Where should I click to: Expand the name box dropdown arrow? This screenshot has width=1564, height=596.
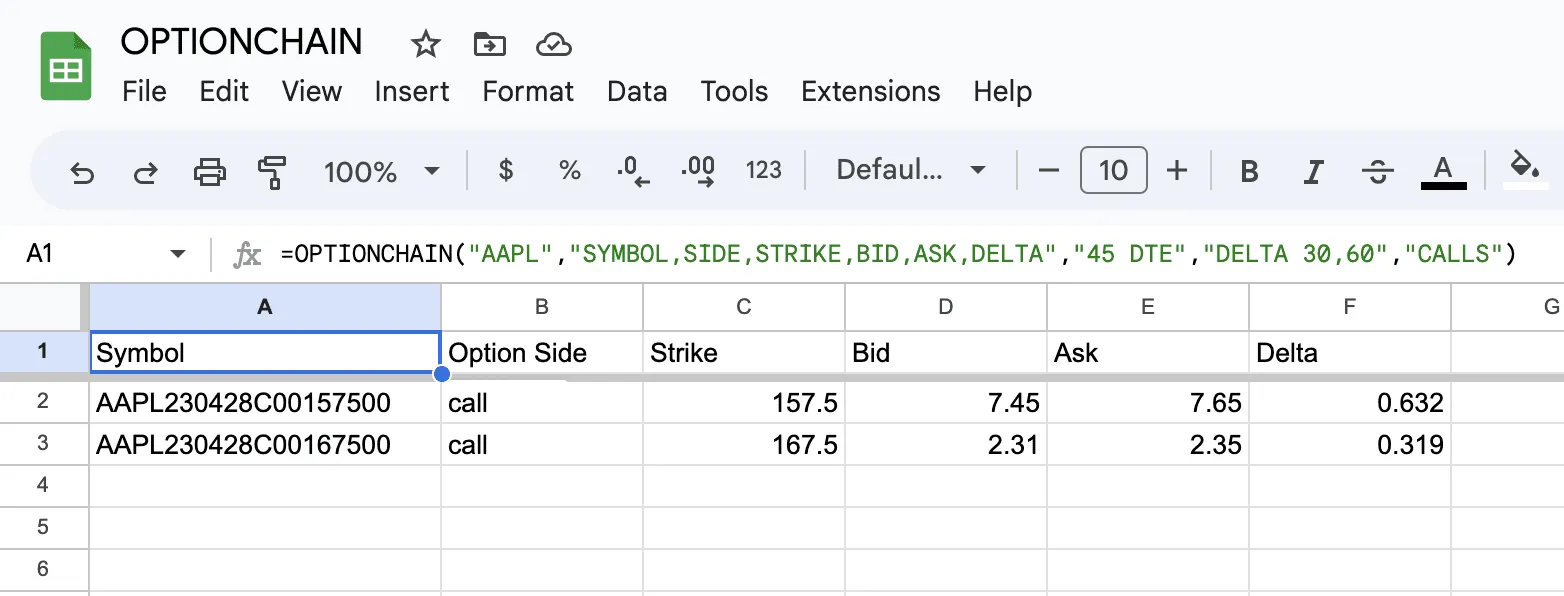pyautogui.click(x=178, y=254)
